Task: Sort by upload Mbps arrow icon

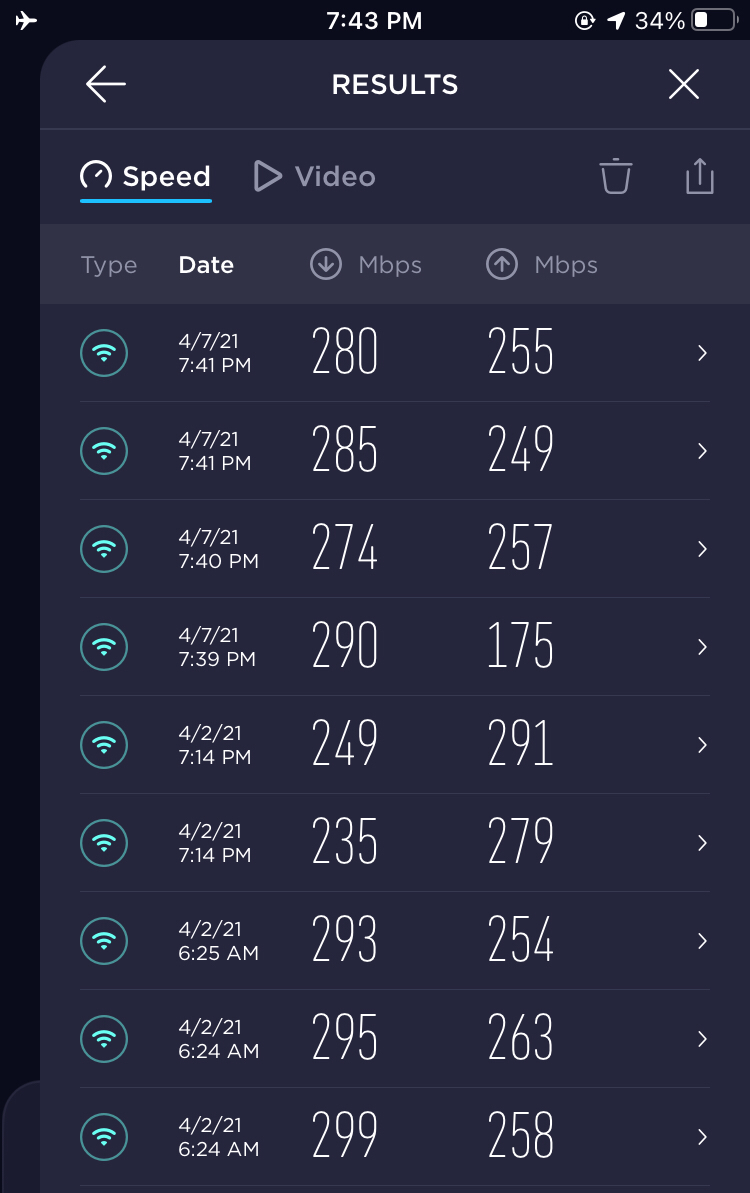Action: [502, 265]
